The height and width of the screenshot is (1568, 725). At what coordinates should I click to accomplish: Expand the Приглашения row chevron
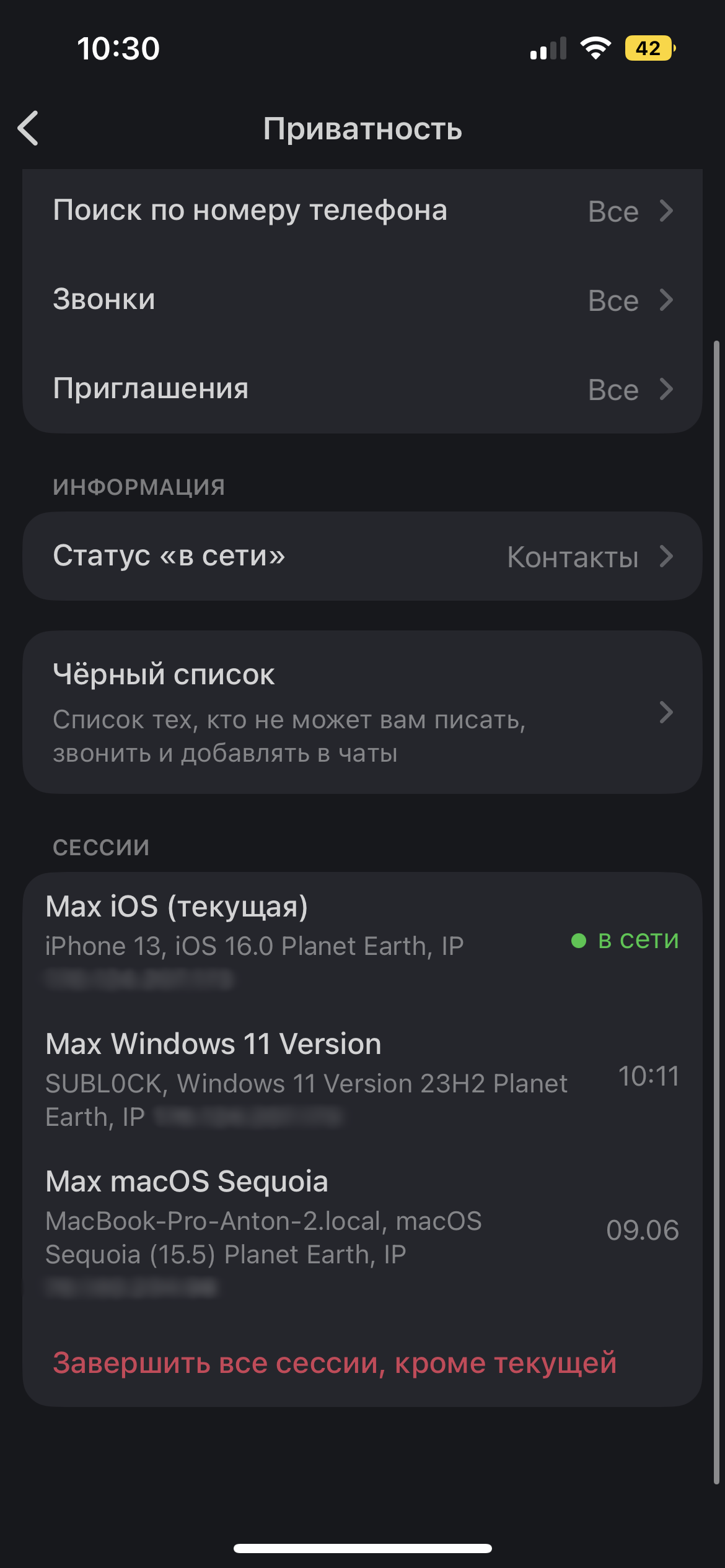(x=666, y=390)
